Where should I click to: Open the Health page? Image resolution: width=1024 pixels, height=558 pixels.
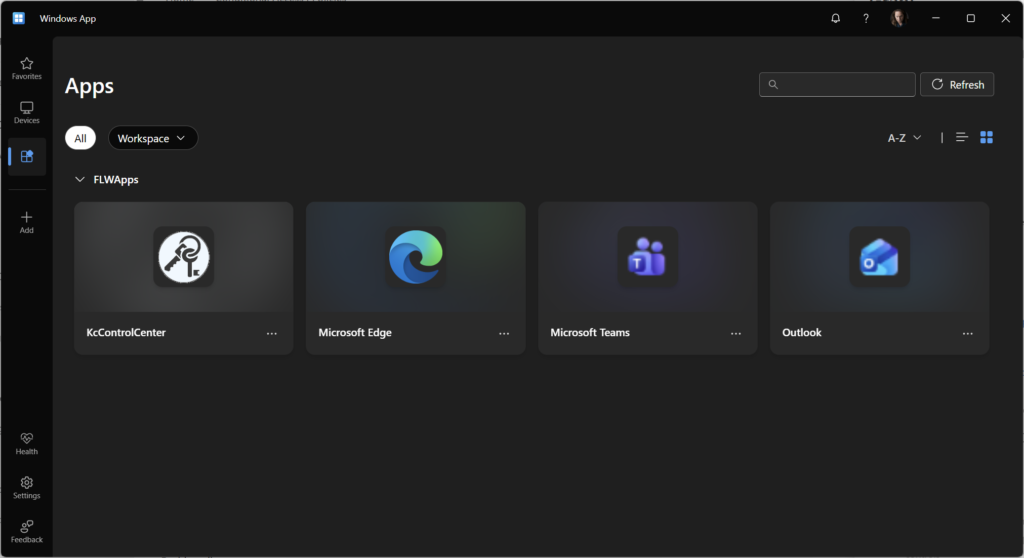tap(27, 444)
